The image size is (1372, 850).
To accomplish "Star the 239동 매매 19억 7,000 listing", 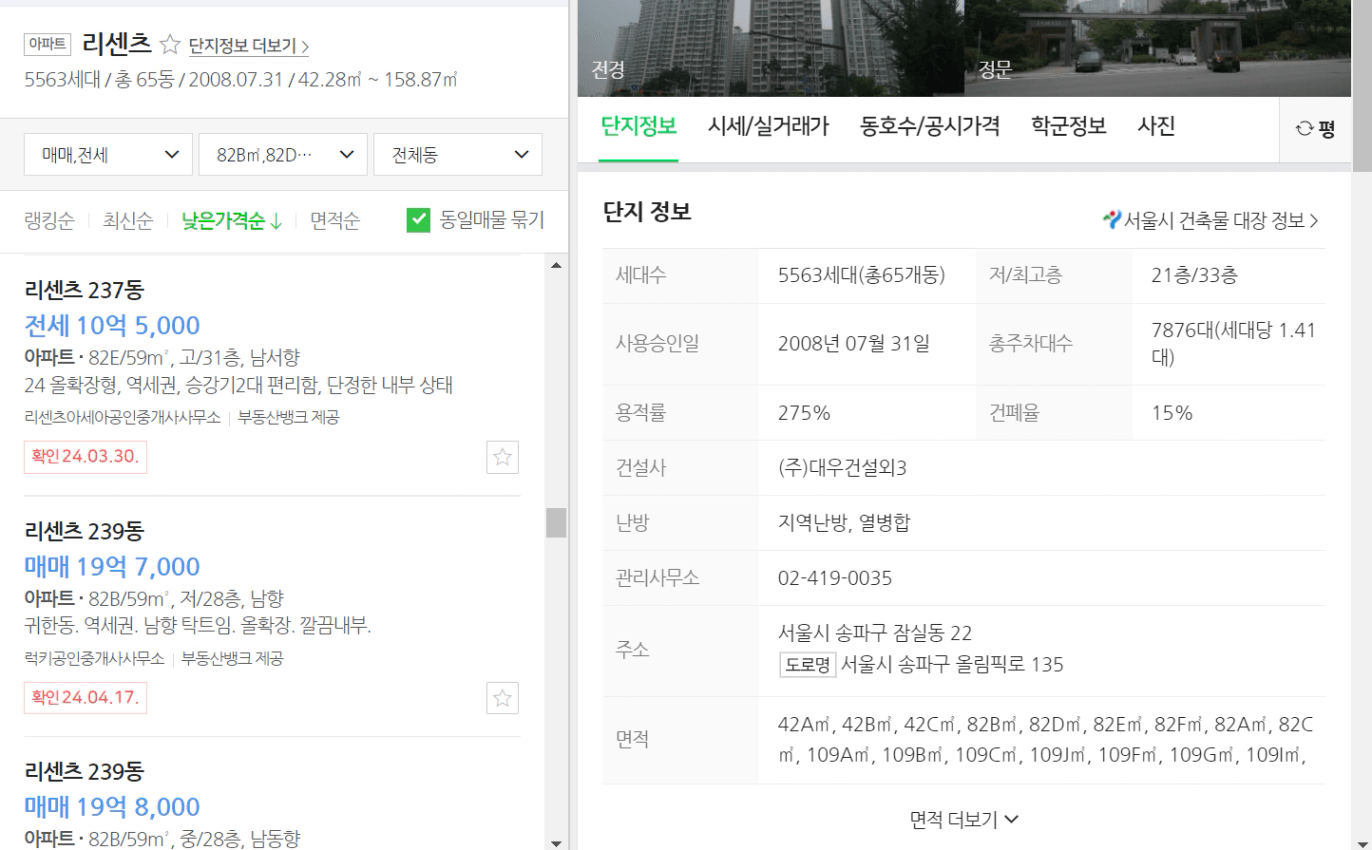I will pyautogui.click(x=503, y=697).
